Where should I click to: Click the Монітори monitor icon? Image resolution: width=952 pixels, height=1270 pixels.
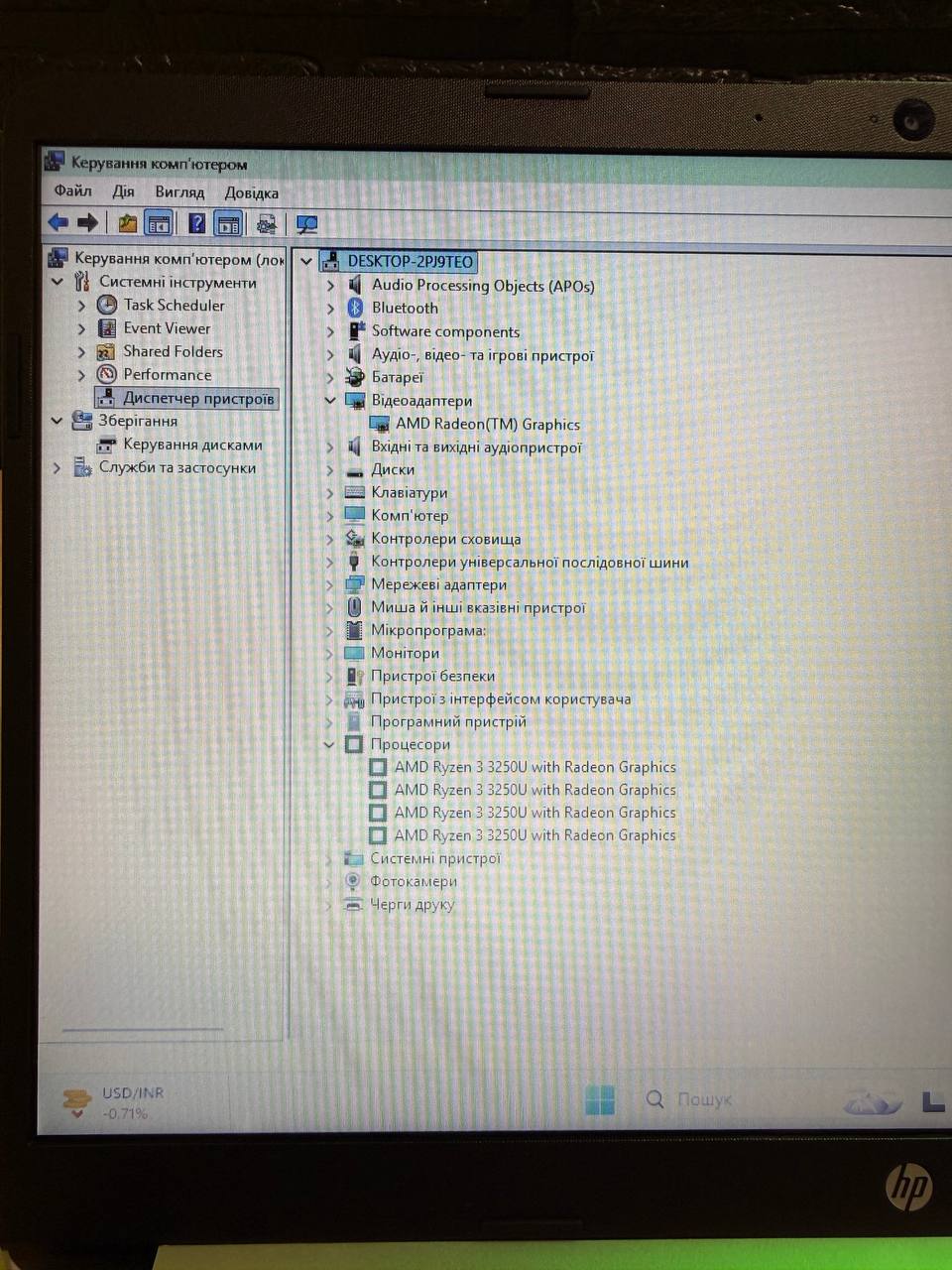354,653
